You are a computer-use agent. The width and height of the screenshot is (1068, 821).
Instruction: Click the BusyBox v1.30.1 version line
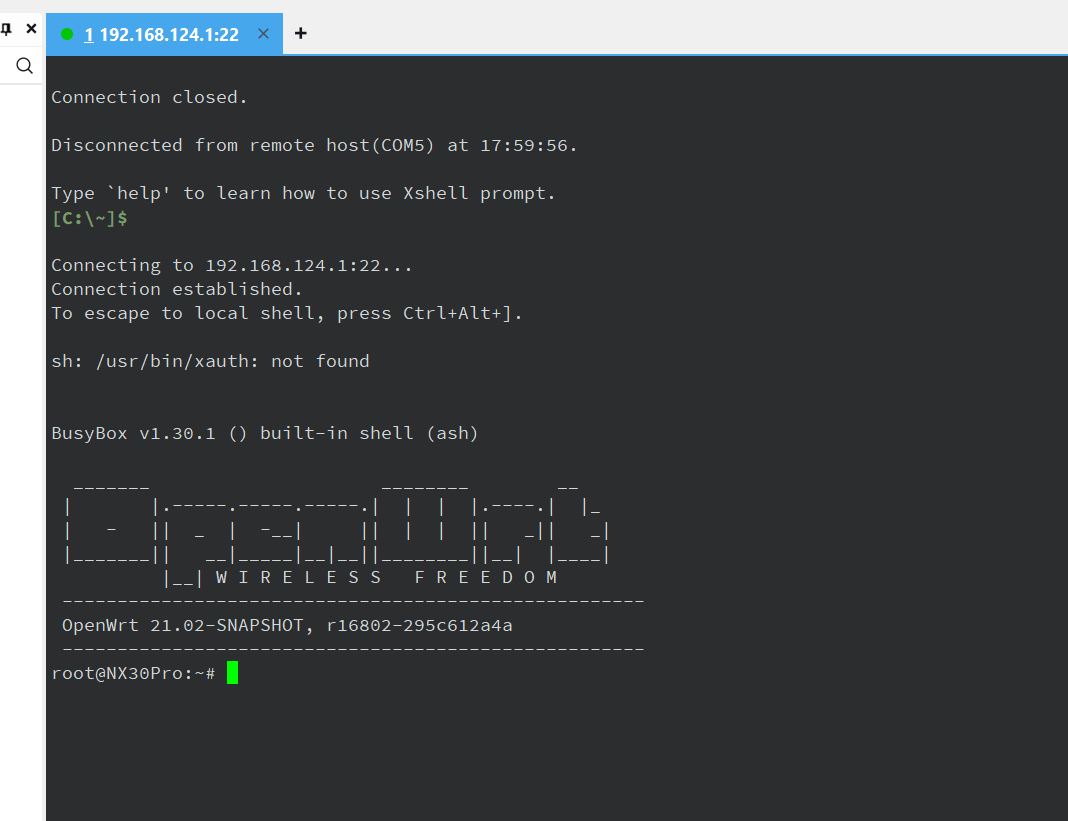tap(265, 433)
